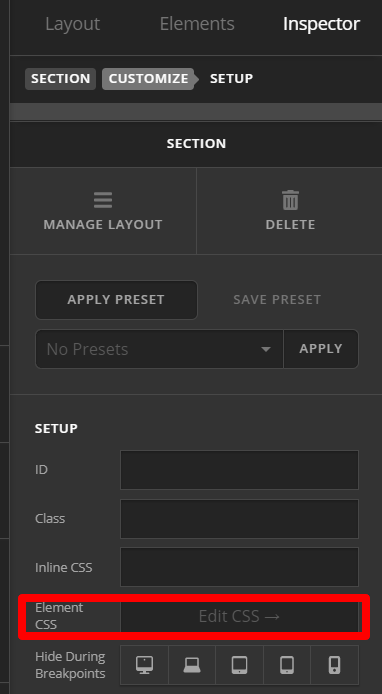Select the Inspector tab
This screenshot has width=382, height=694.
point(321,24)
